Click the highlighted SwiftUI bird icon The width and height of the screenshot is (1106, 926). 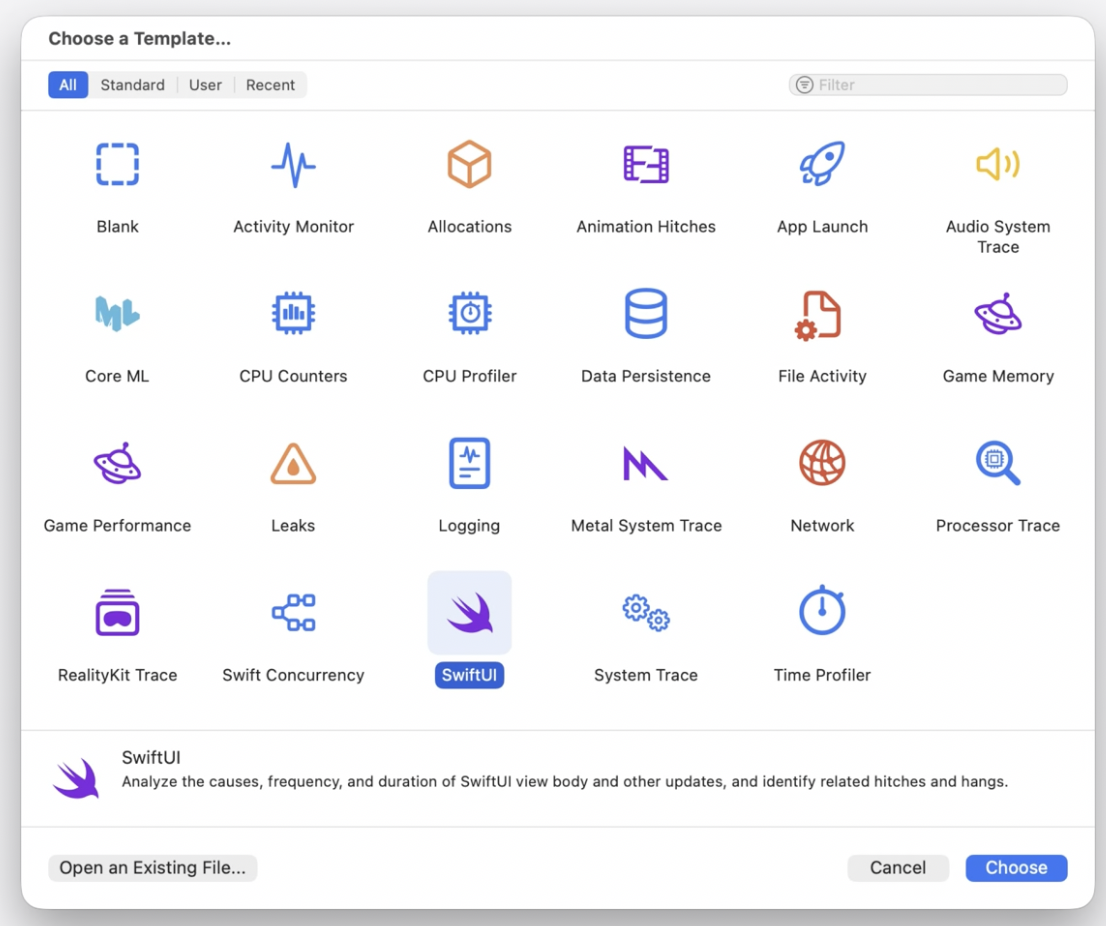coord(470,612)
